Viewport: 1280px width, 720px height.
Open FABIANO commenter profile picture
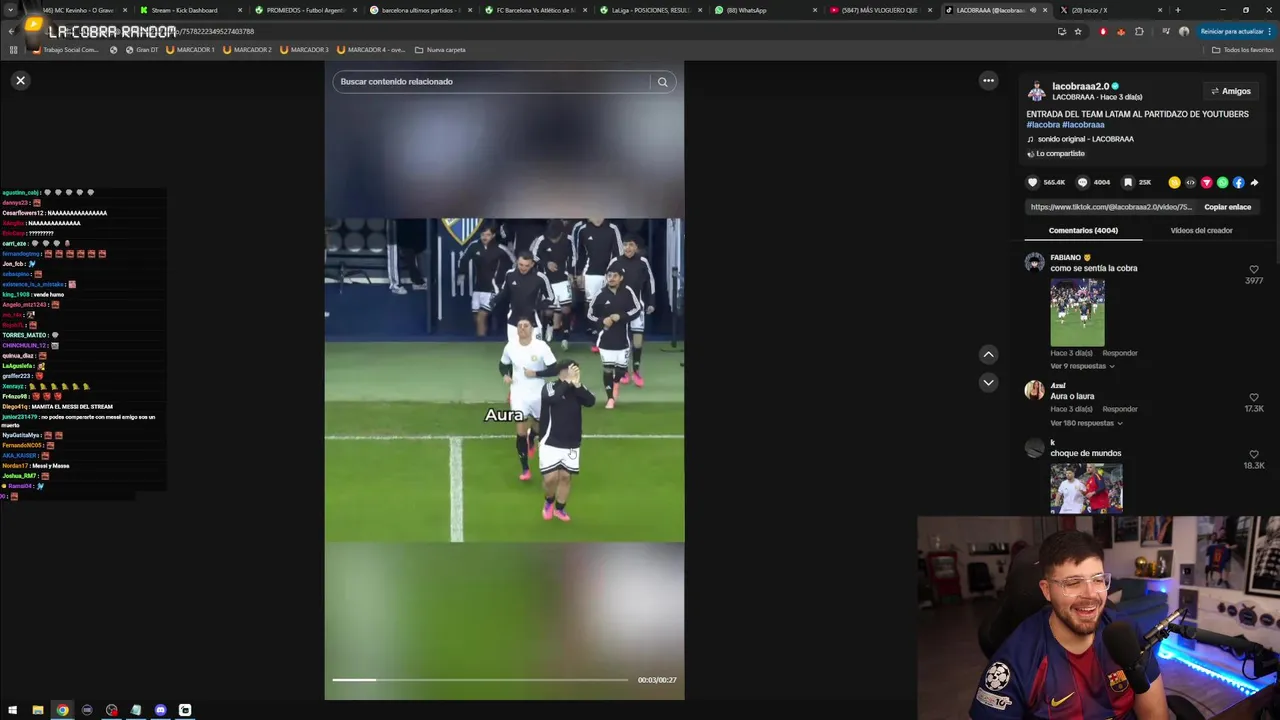click(1035, 263)
